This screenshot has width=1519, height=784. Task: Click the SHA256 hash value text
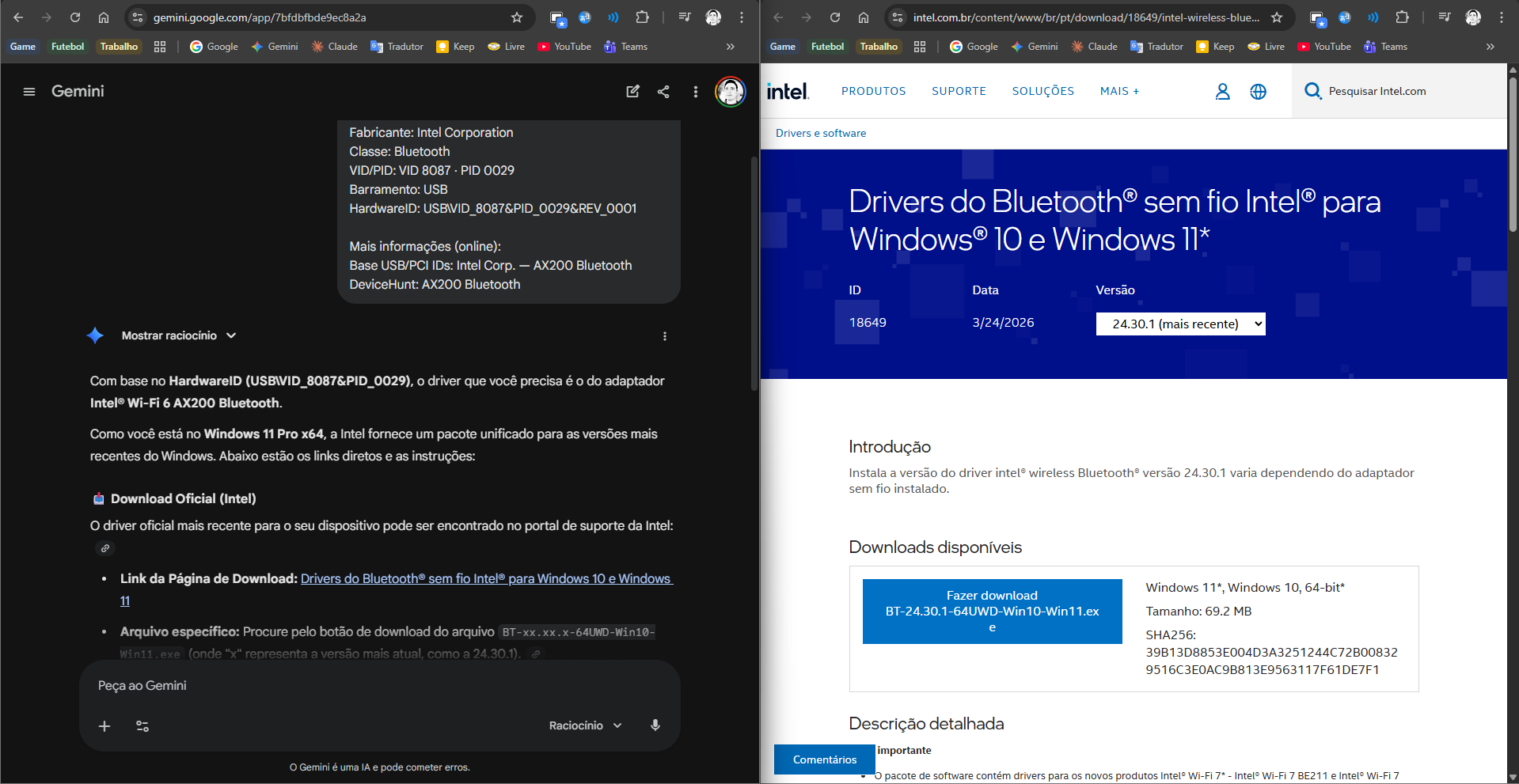tap(1271, 661)
